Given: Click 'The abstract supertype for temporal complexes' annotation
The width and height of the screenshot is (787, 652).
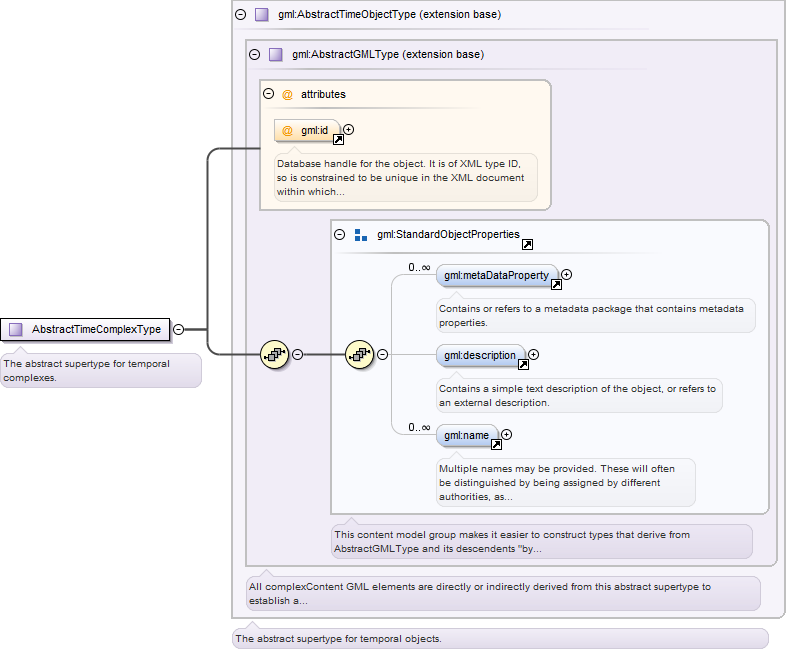Looking at the screenshot, I should pos(101,370).
